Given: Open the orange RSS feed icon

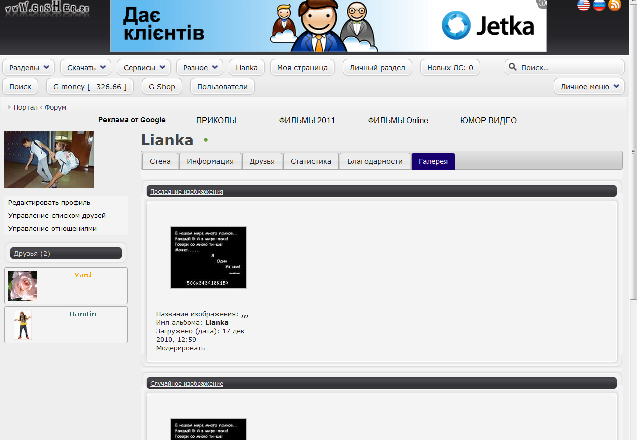Looking at the screenshot, I should [x=614, y=6].
